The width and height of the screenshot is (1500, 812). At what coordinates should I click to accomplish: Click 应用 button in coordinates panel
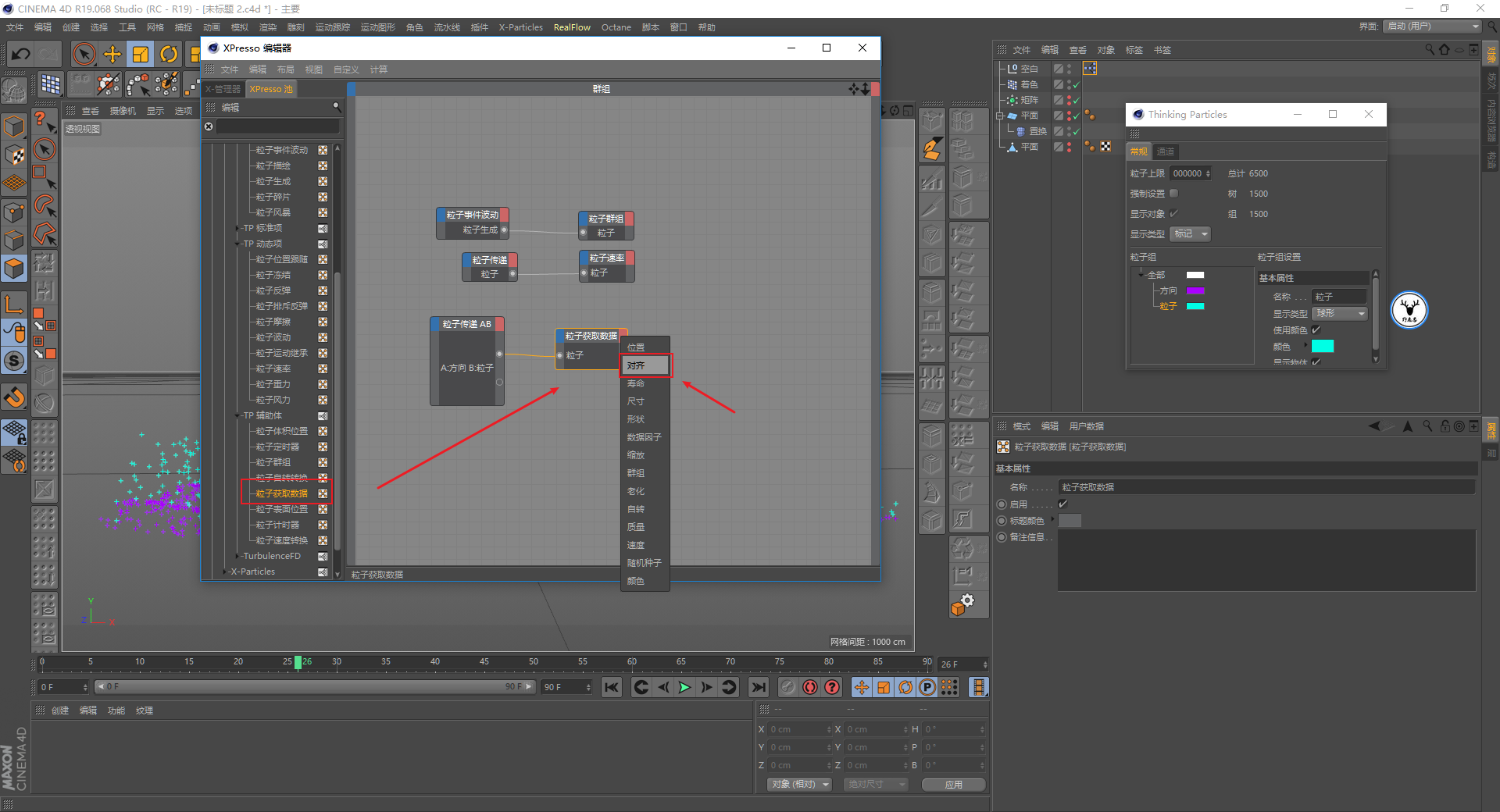[x=953, y=785]
